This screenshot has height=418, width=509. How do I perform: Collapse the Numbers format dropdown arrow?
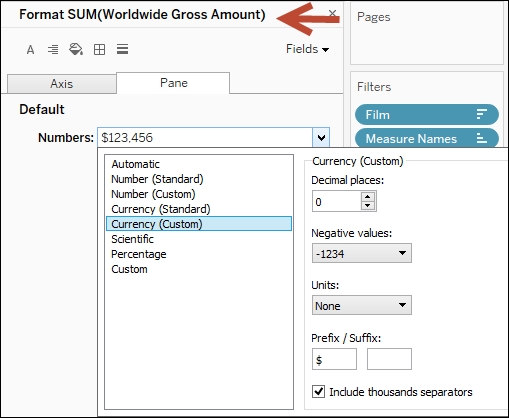point(321,137)
